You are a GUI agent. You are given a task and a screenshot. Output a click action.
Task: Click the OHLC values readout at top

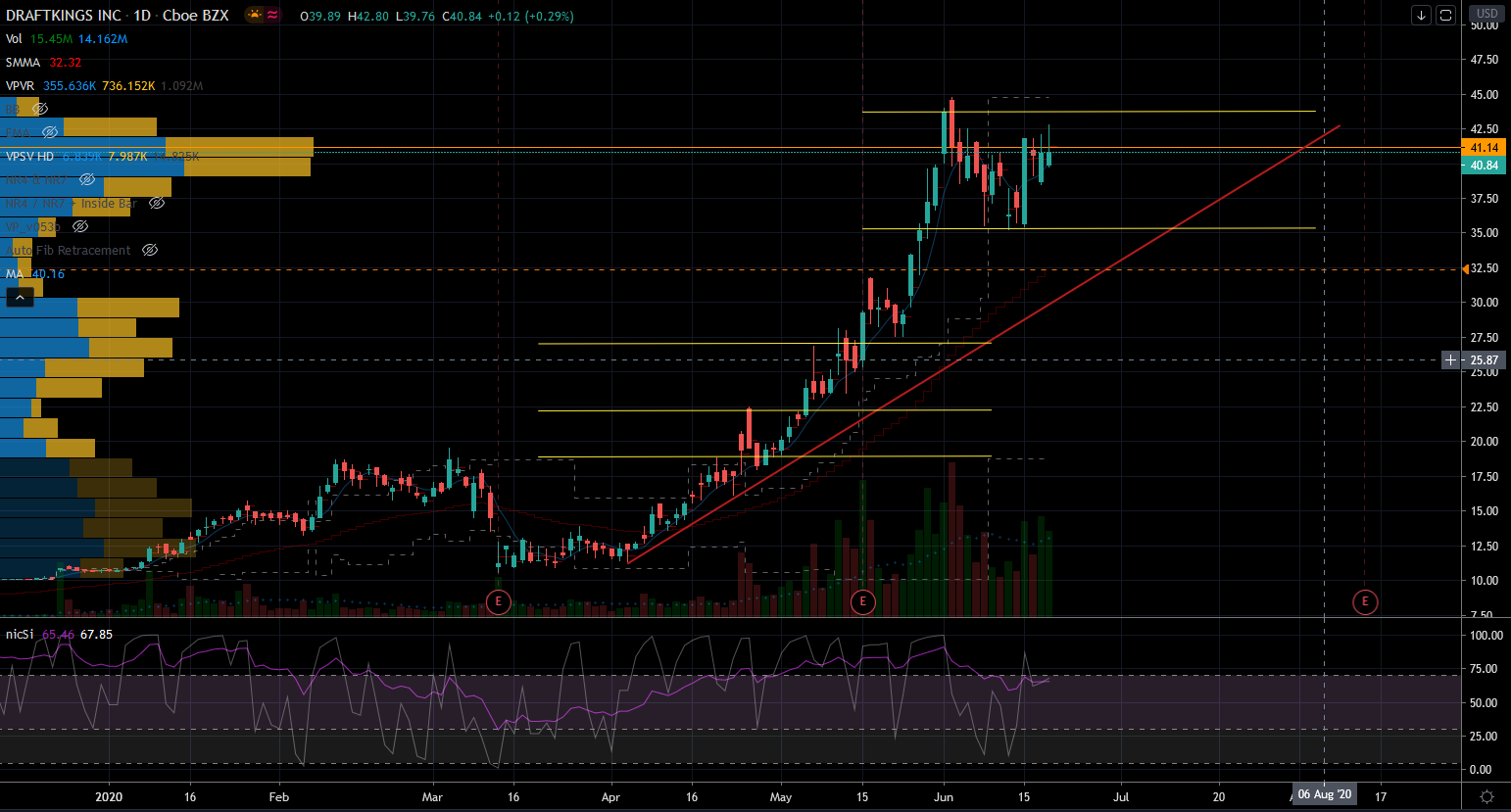(x=437, y=16)
